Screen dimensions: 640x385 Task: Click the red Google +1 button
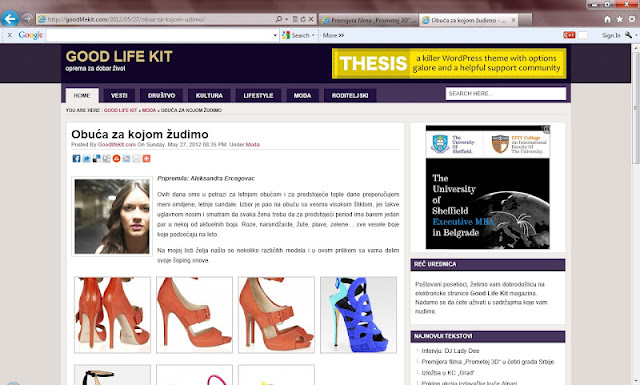569,35
